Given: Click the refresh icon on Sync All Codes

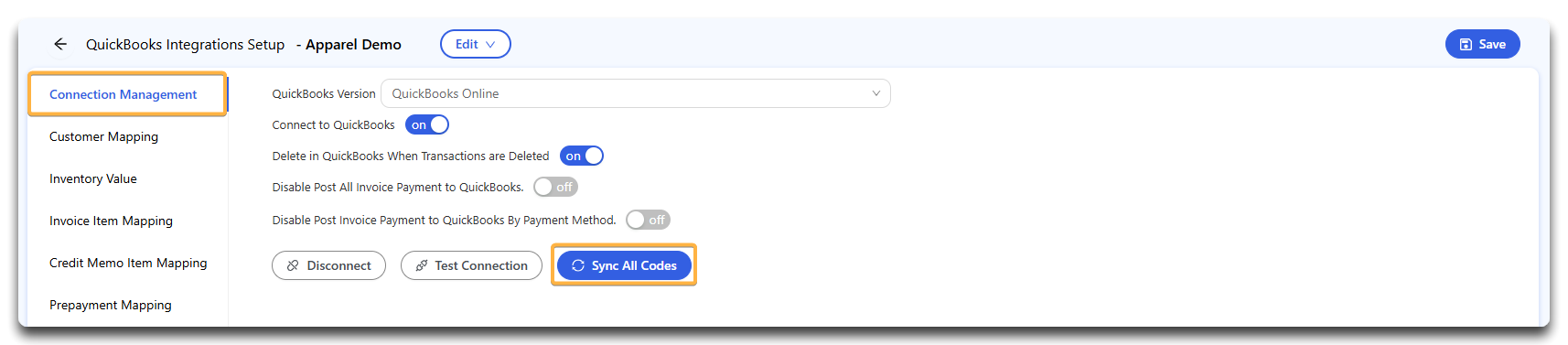Looking at the screenshot, I should pos(578,265).
